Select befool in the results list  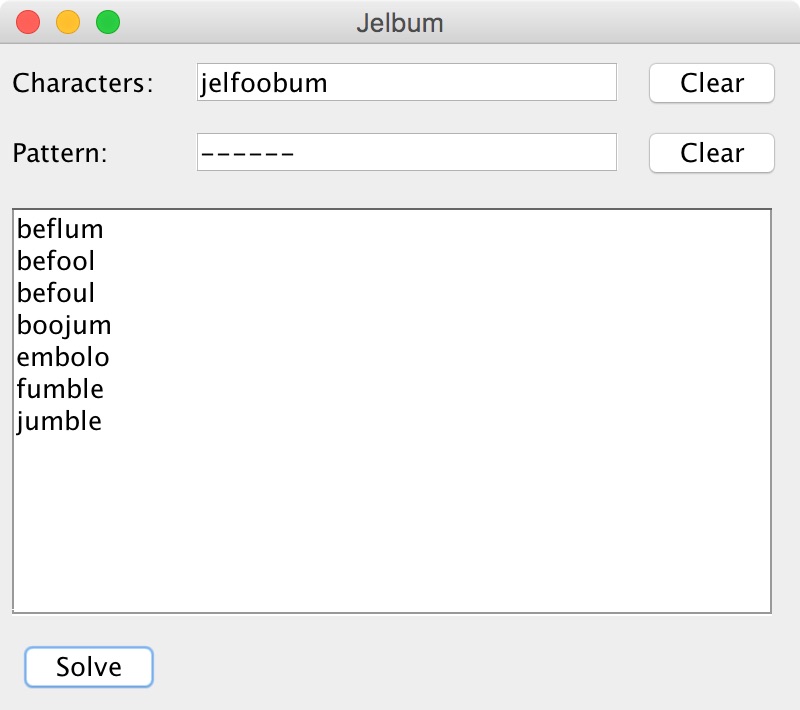(56, 262)
